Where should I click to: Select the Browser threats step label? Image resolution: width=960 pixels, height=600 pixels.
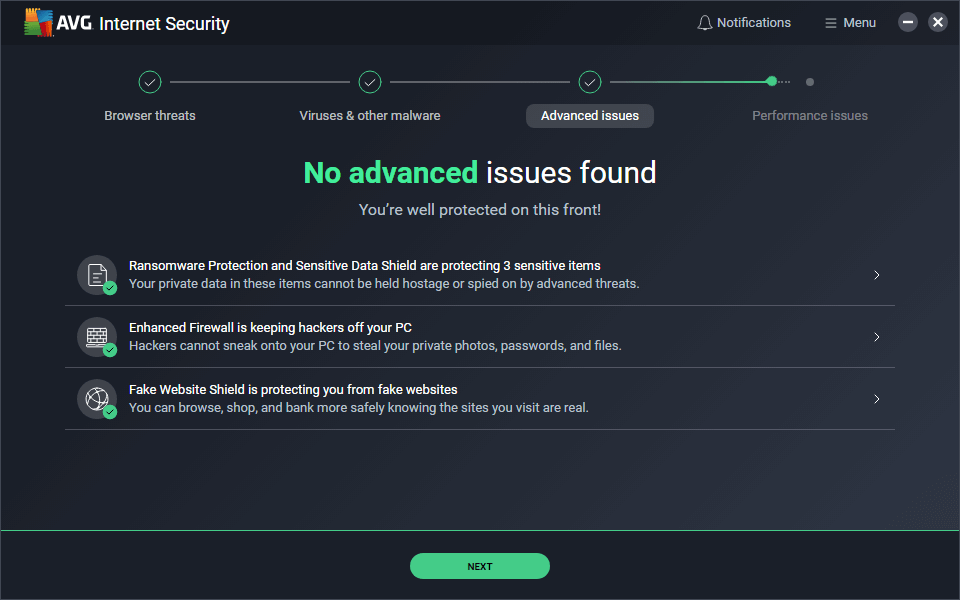coord(150,116)
